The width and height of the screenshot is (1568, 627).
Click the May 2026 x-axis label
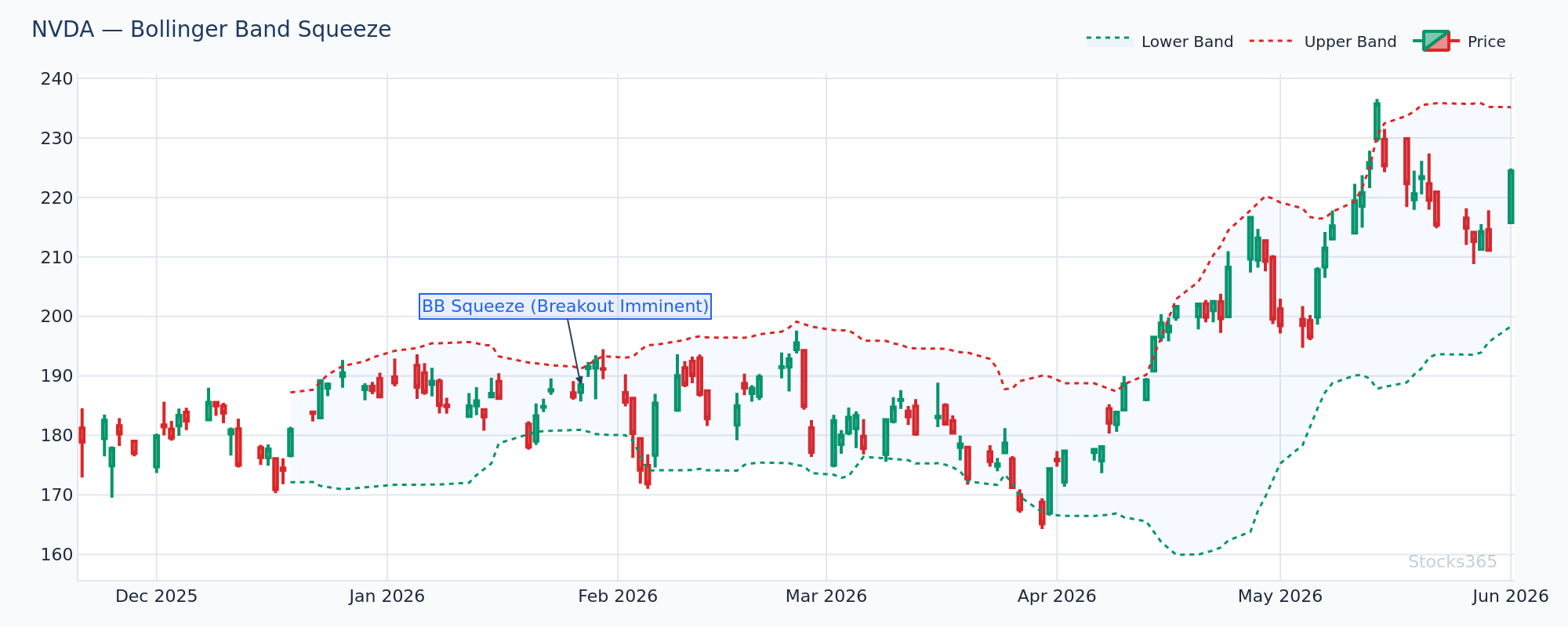coord(1280,596)
